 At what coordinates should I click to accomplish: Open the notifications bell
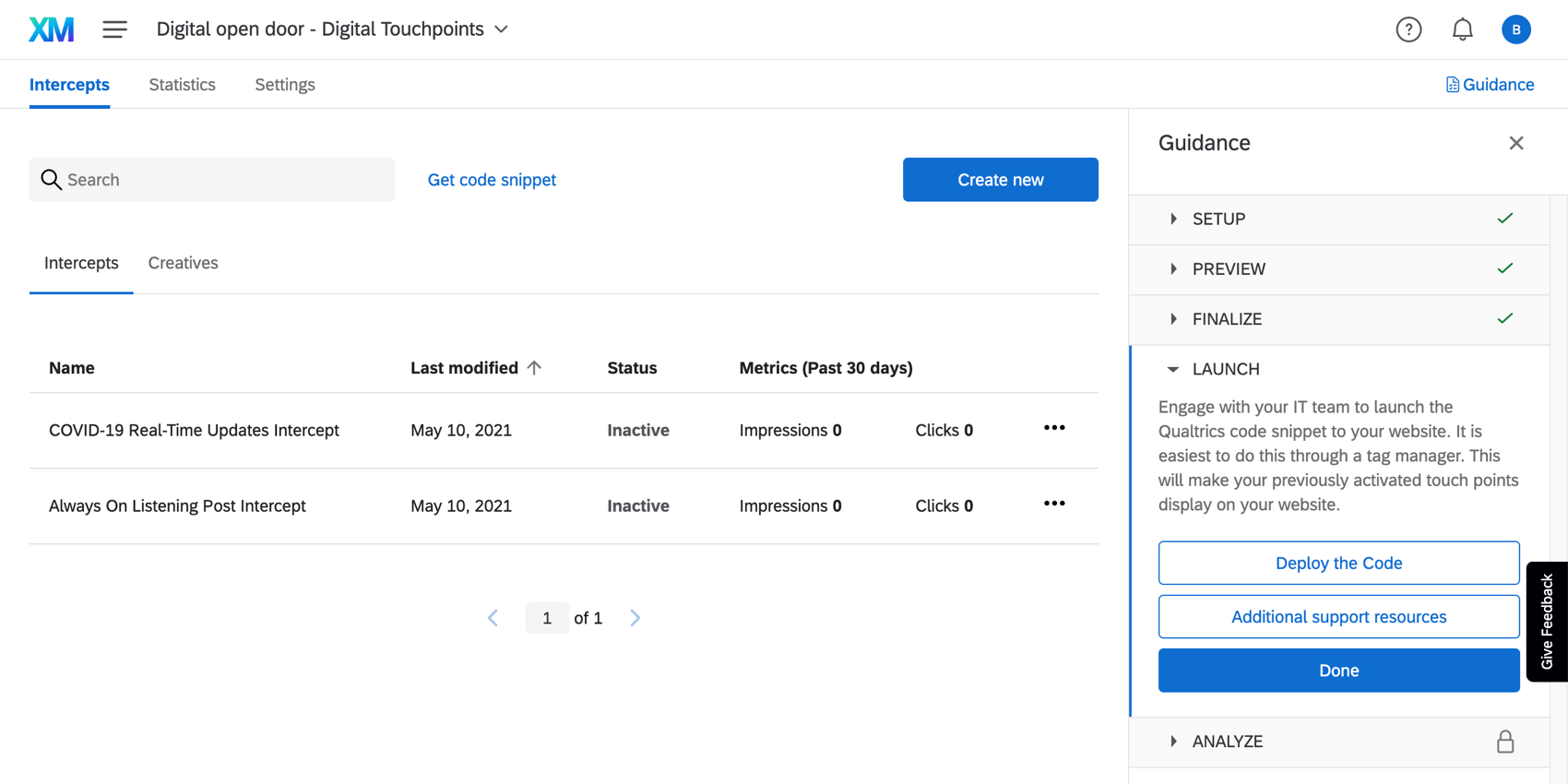(1463, 30)
